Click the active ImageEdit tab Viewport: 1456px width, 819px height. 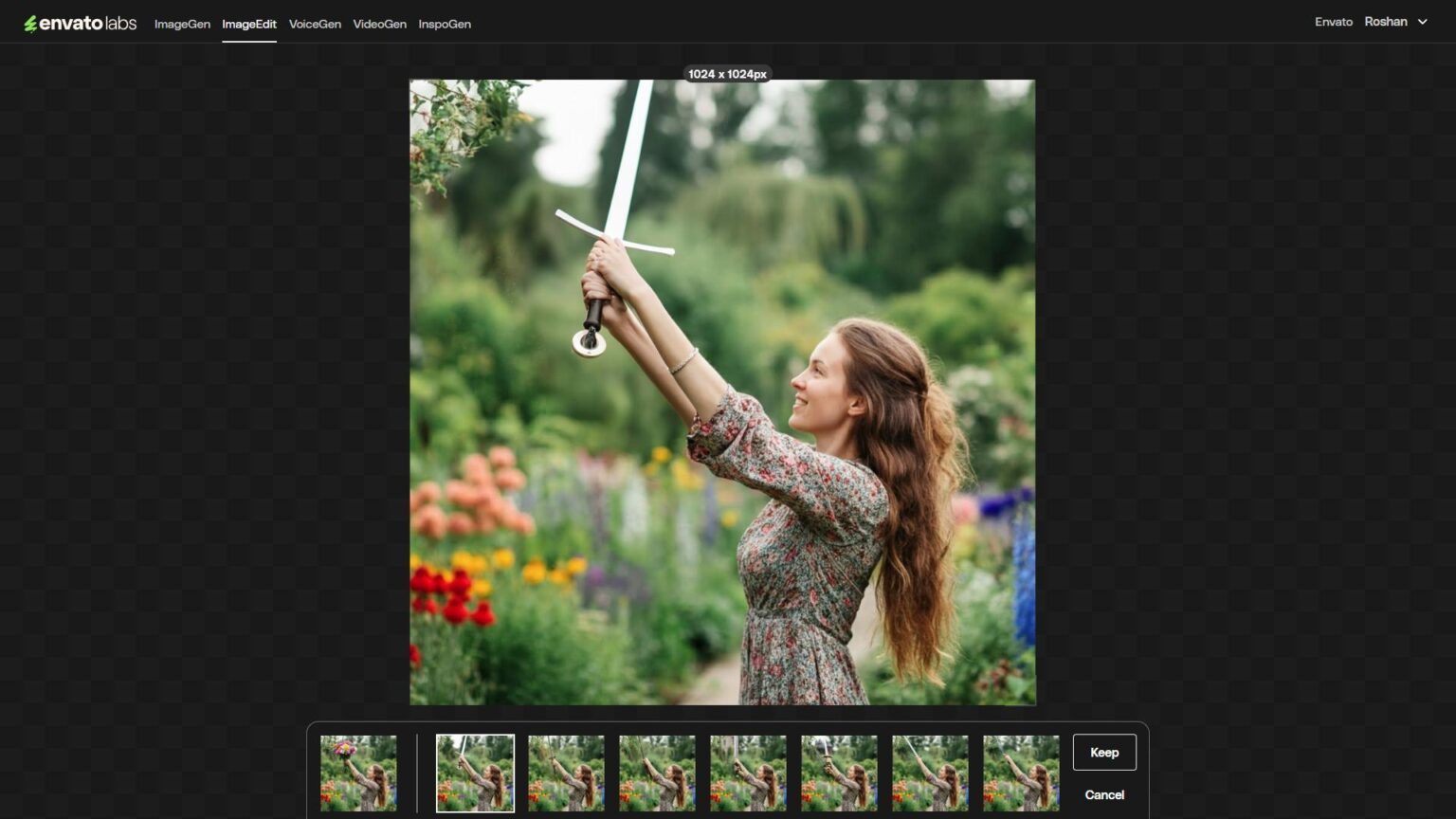249,24
